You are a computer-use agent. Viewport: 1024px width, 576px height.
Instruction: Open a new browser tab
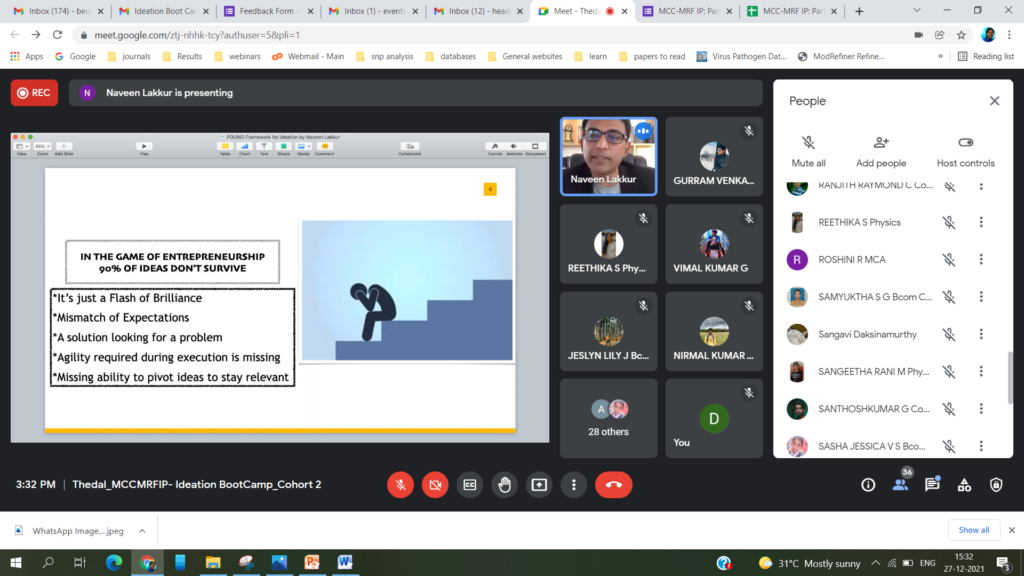click(x=859, y=11)
